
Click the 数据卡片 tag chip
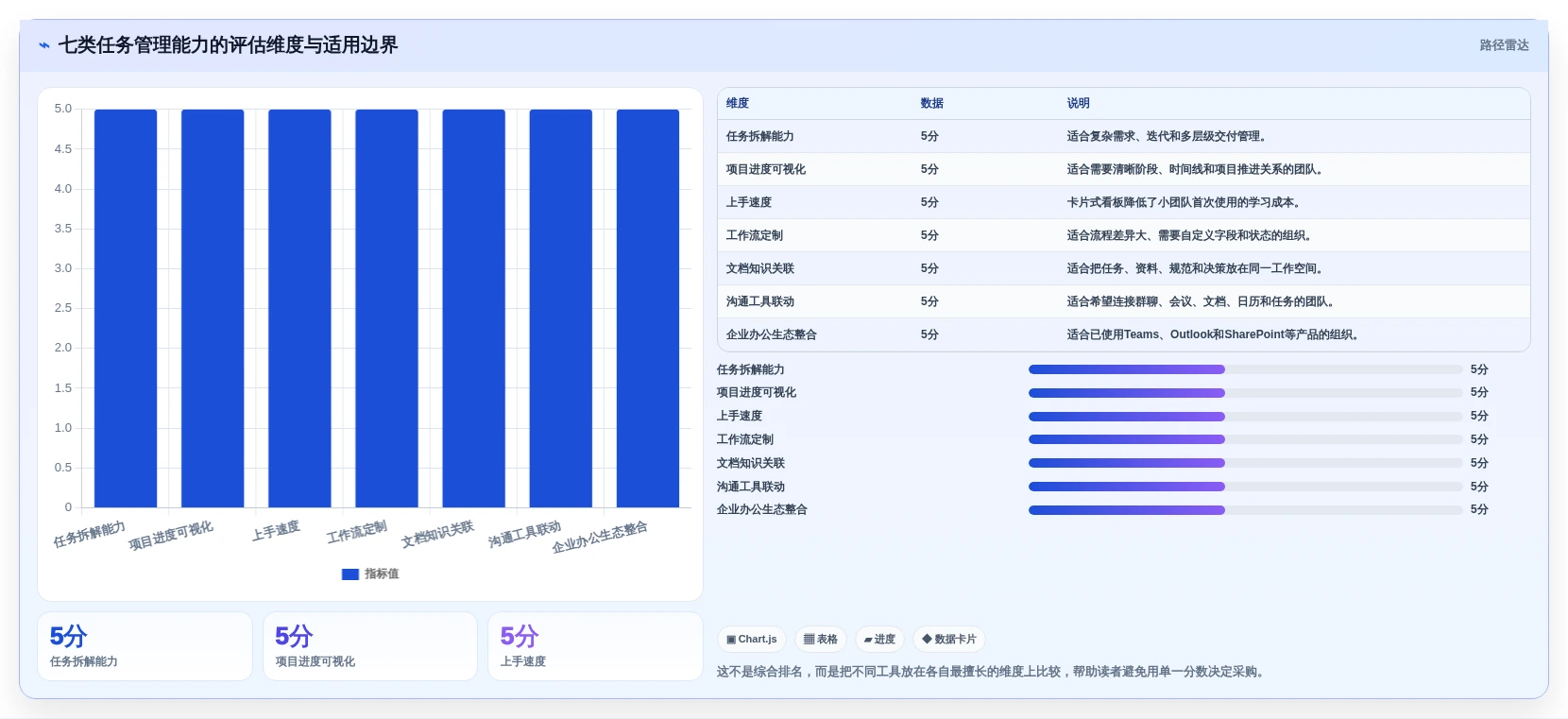[949, 640]
